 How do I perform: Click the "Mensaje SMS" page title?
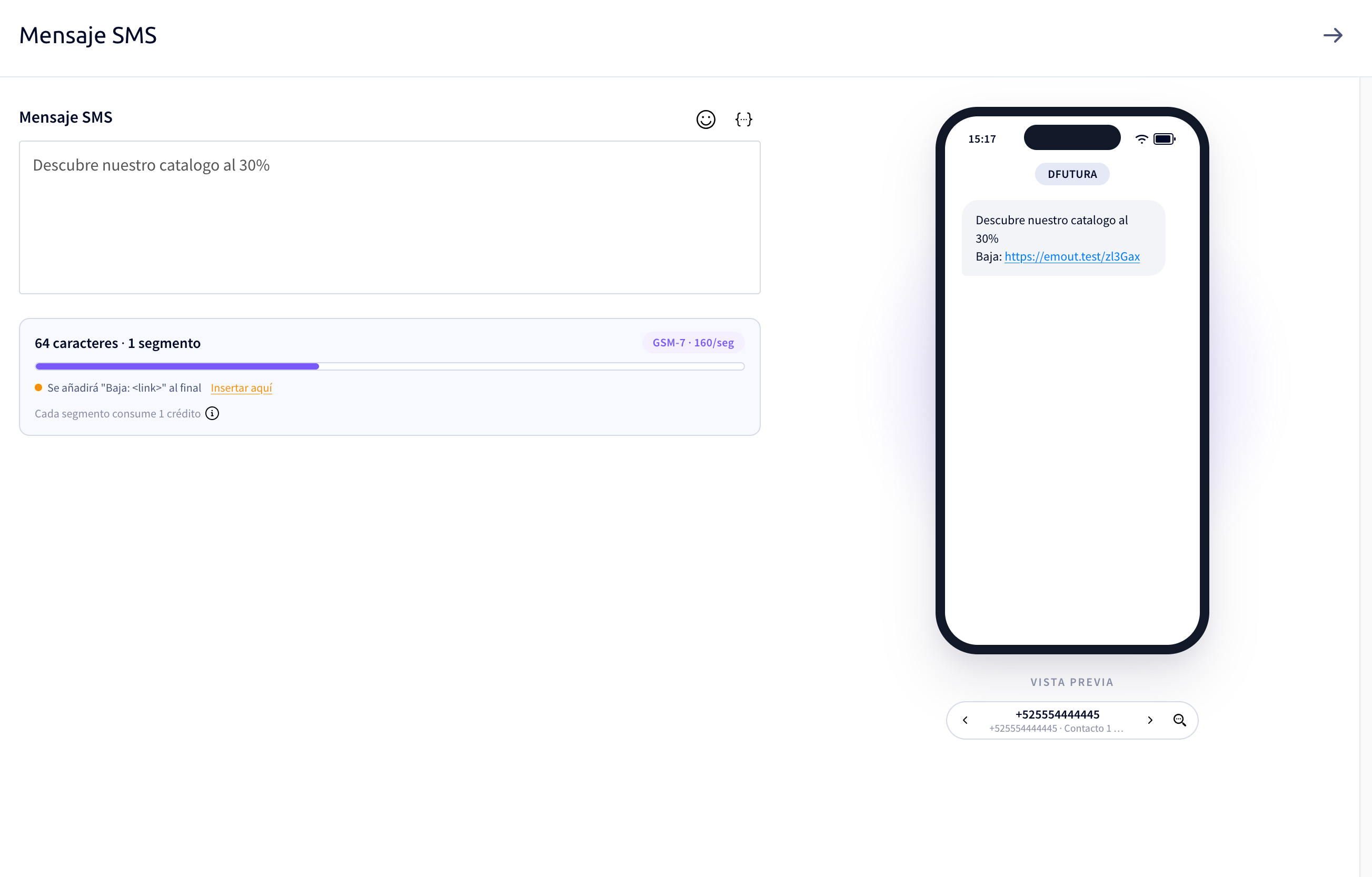point(88,35)
